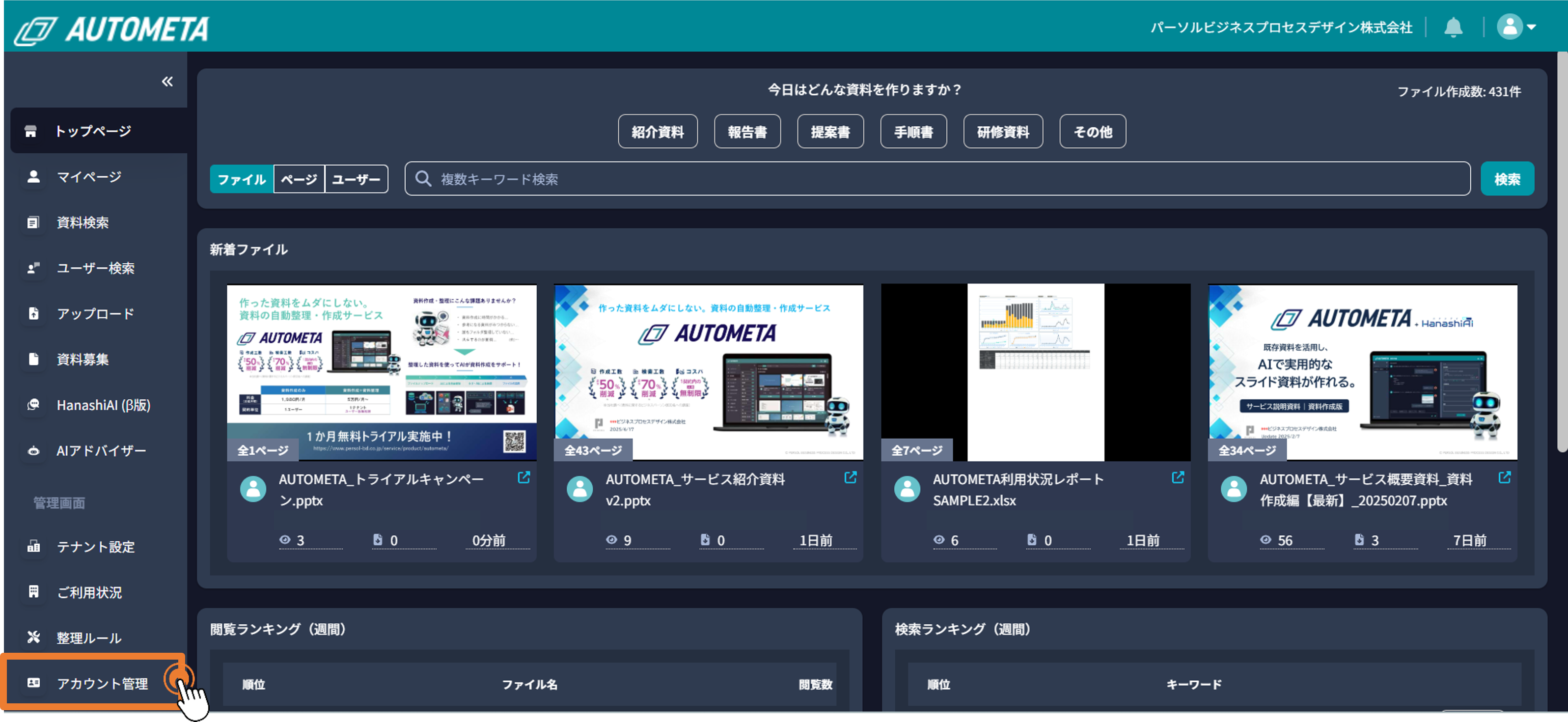This screenshot has height=722, width=1568.
Task: Click the キーワード column header
Action: pos(1194,684)
